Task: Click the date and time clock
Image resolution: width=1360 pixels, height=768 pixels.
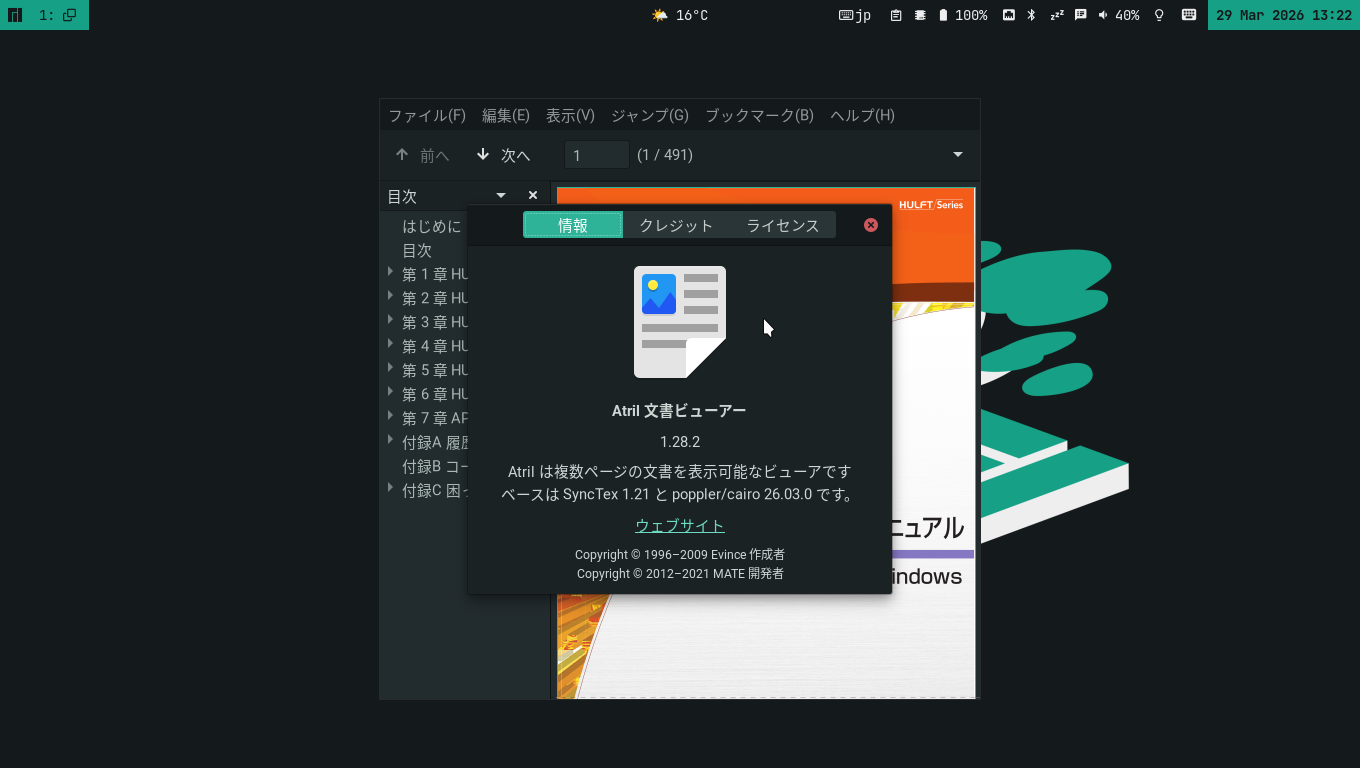Action: (1284, 15)
